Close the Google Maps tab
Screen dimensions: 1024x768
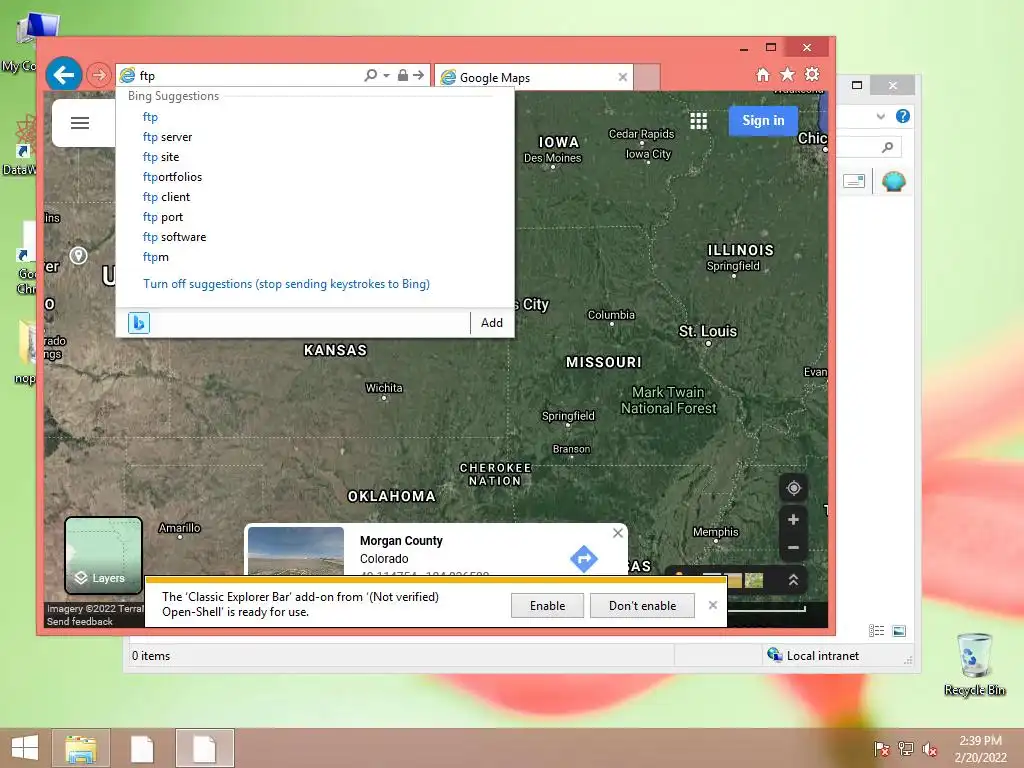point(622,77)
